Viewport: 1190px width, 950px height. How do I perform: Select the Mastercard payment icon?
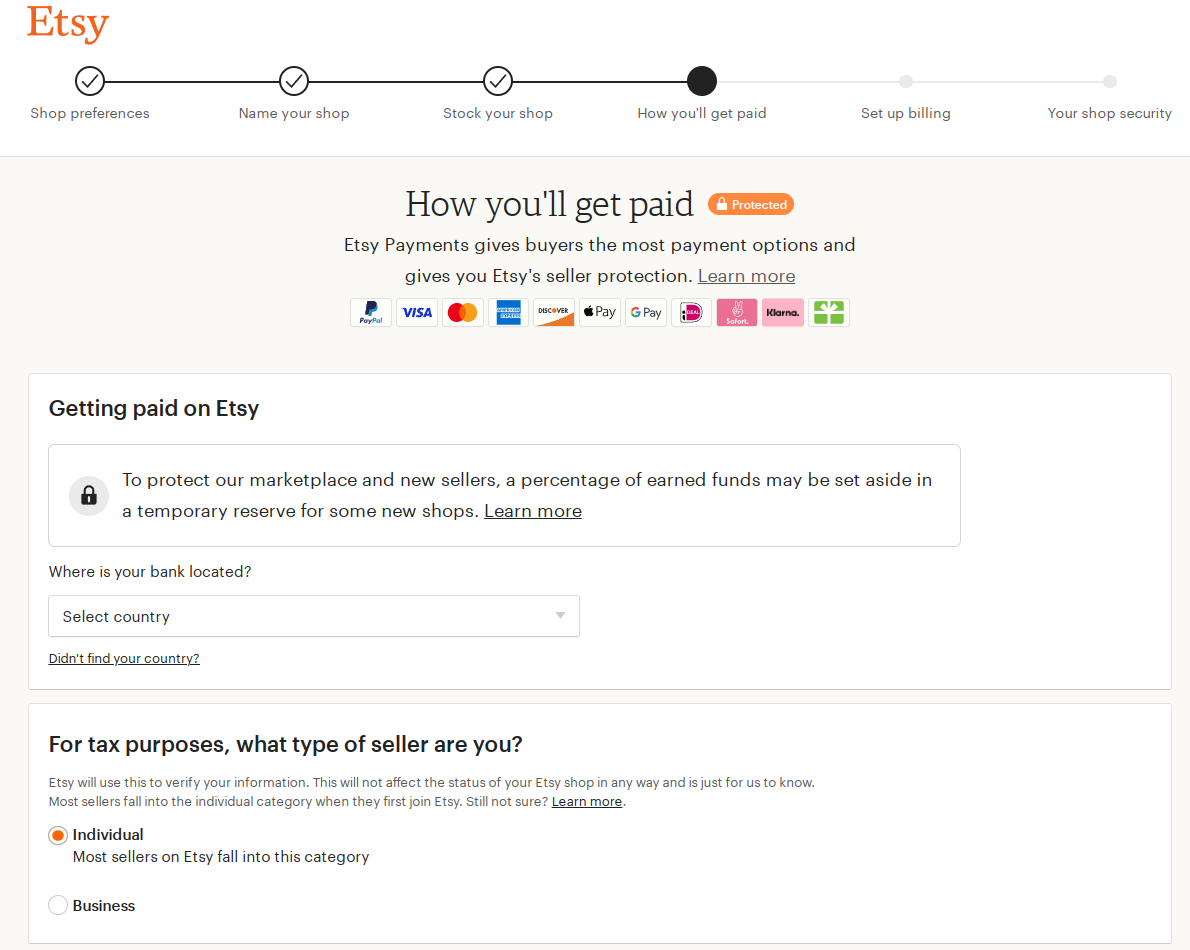coord(463,312)
